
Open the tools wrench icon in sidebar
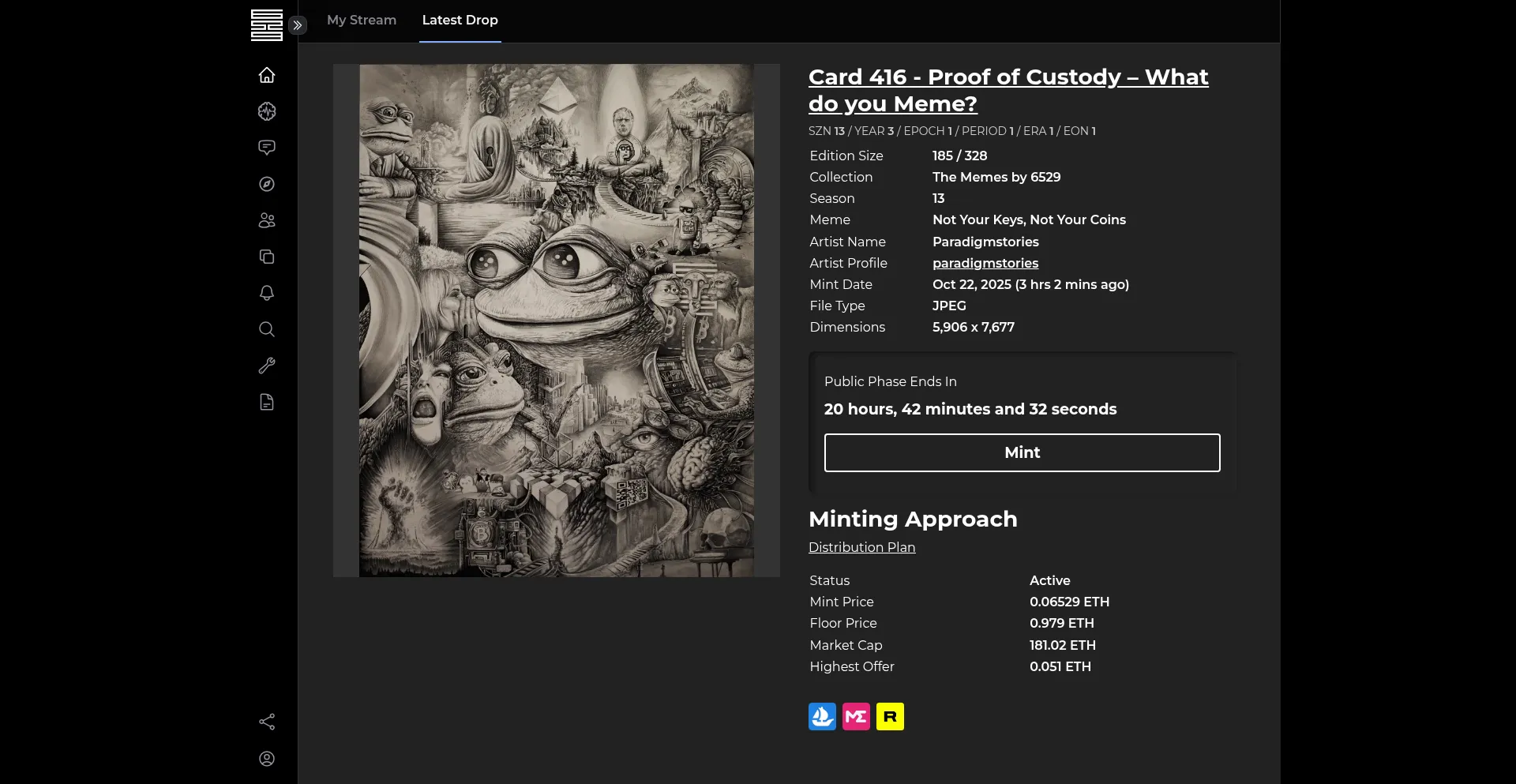coord(267,366)
